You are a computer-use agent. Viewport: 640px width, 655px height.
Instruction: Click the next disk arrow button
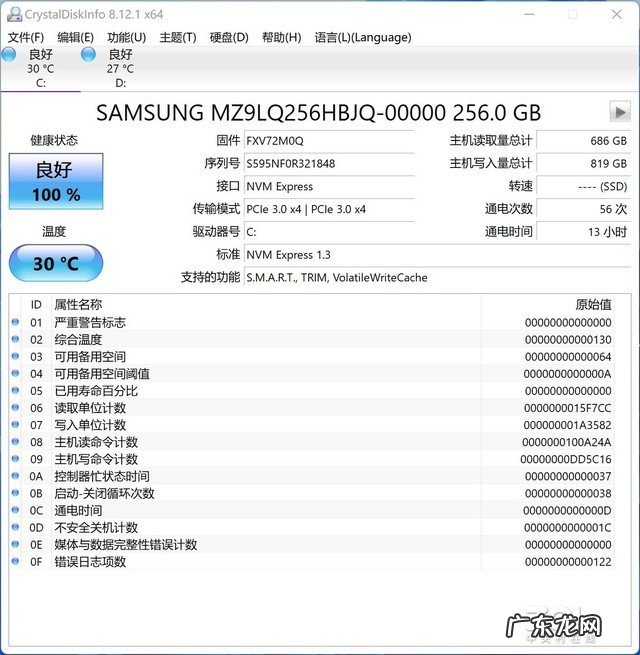620,112
